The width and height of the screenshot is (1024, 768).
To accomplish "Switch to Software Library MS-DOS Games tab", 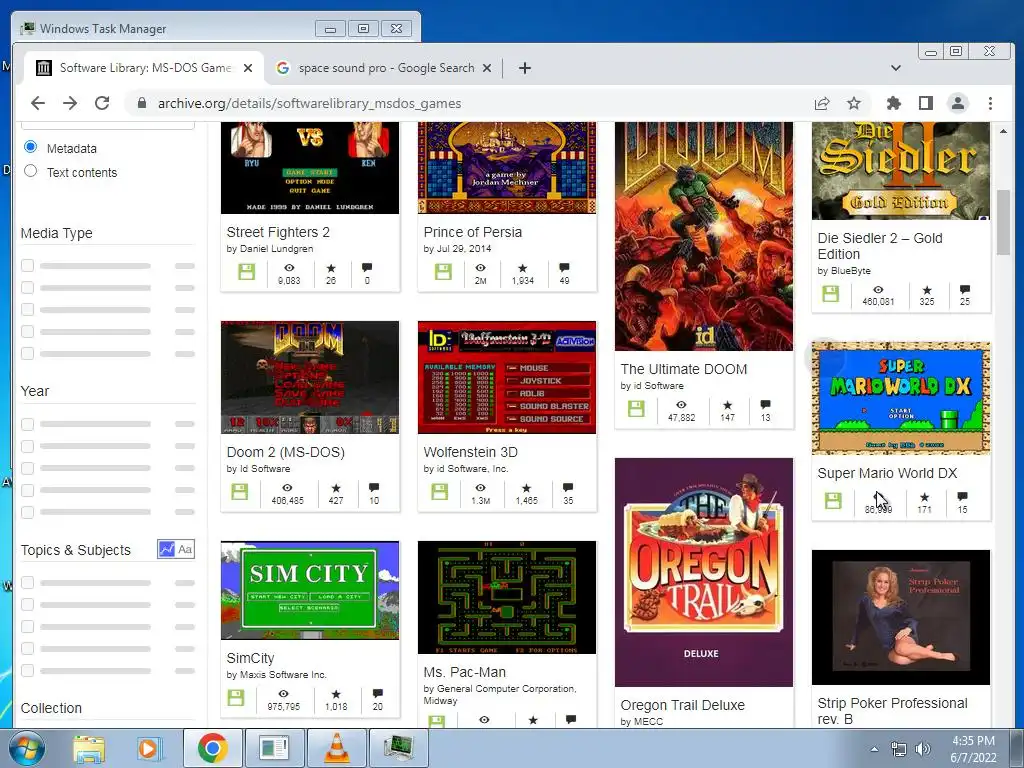I will (144, 68).
